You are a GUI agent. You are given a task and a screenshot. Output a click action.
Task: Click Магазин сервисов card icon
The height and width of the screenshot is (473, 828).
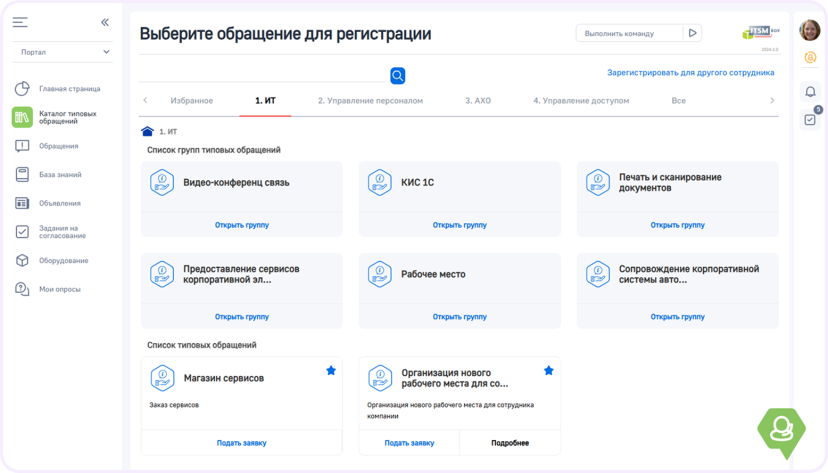coord(162,379)
